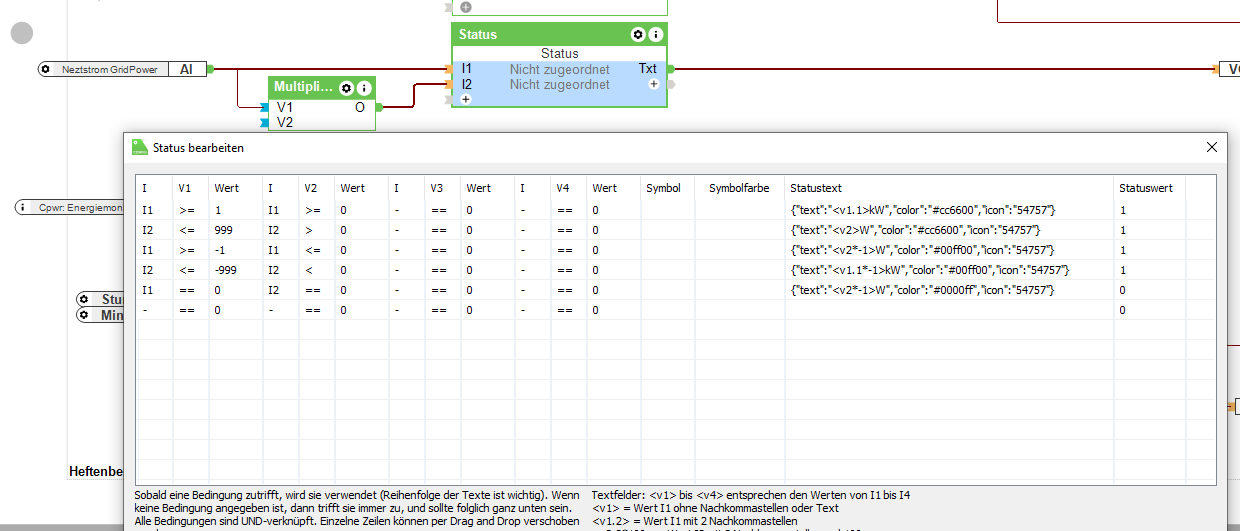Add input via plus below I2
This screenshot has width=1240, height=531.
[x=466, y=99]
